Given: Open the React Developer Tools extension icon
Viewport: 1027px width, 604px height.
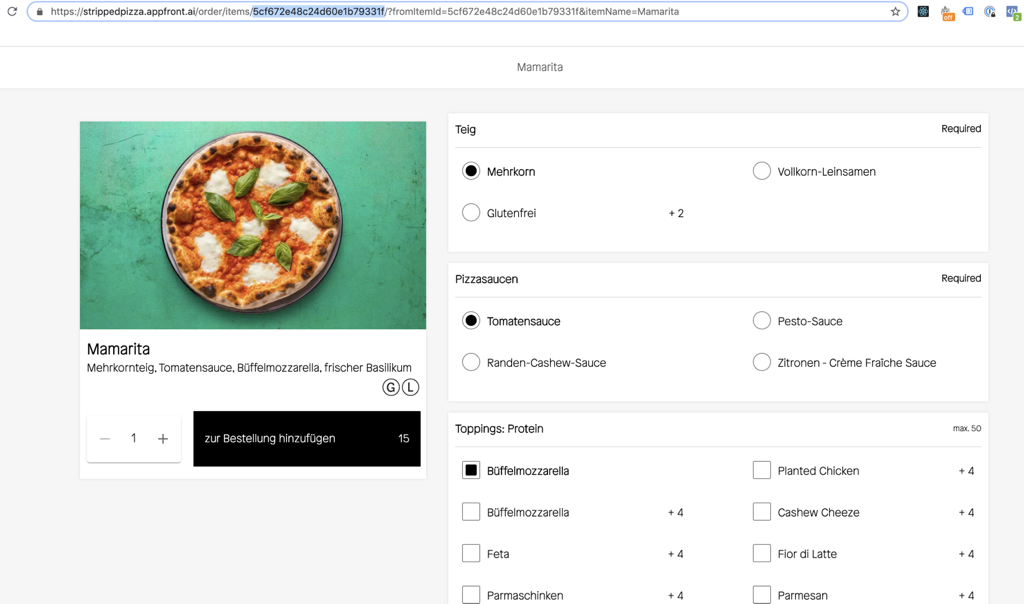Looking at the screenshot, I should click(x=923, y=11).
